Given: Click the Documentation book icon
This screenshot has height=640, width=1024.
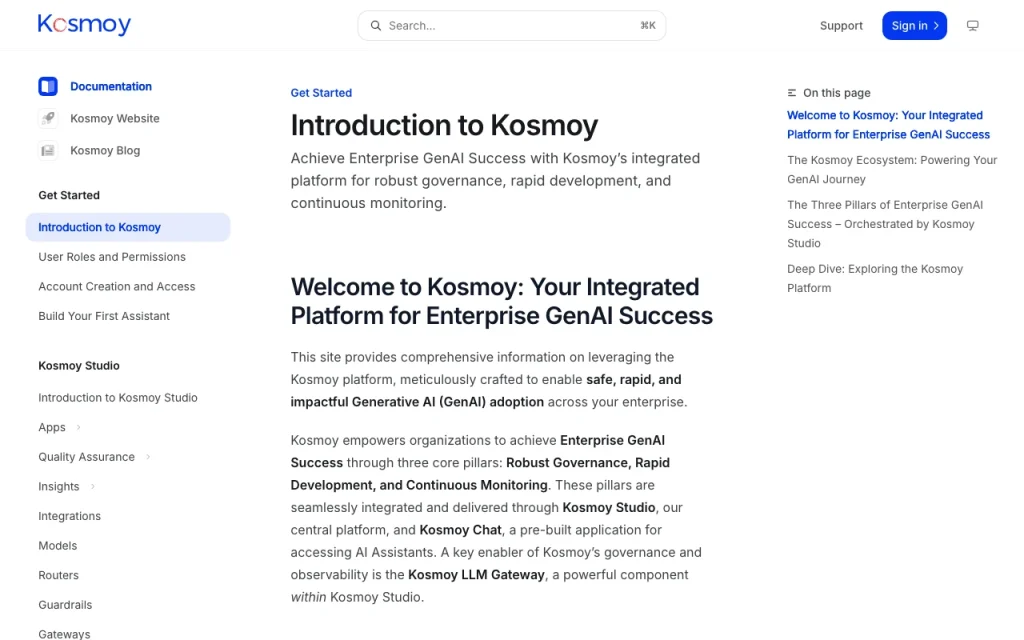Looking at the screenshot, I should pyautogui.click(x=48, y=86).
